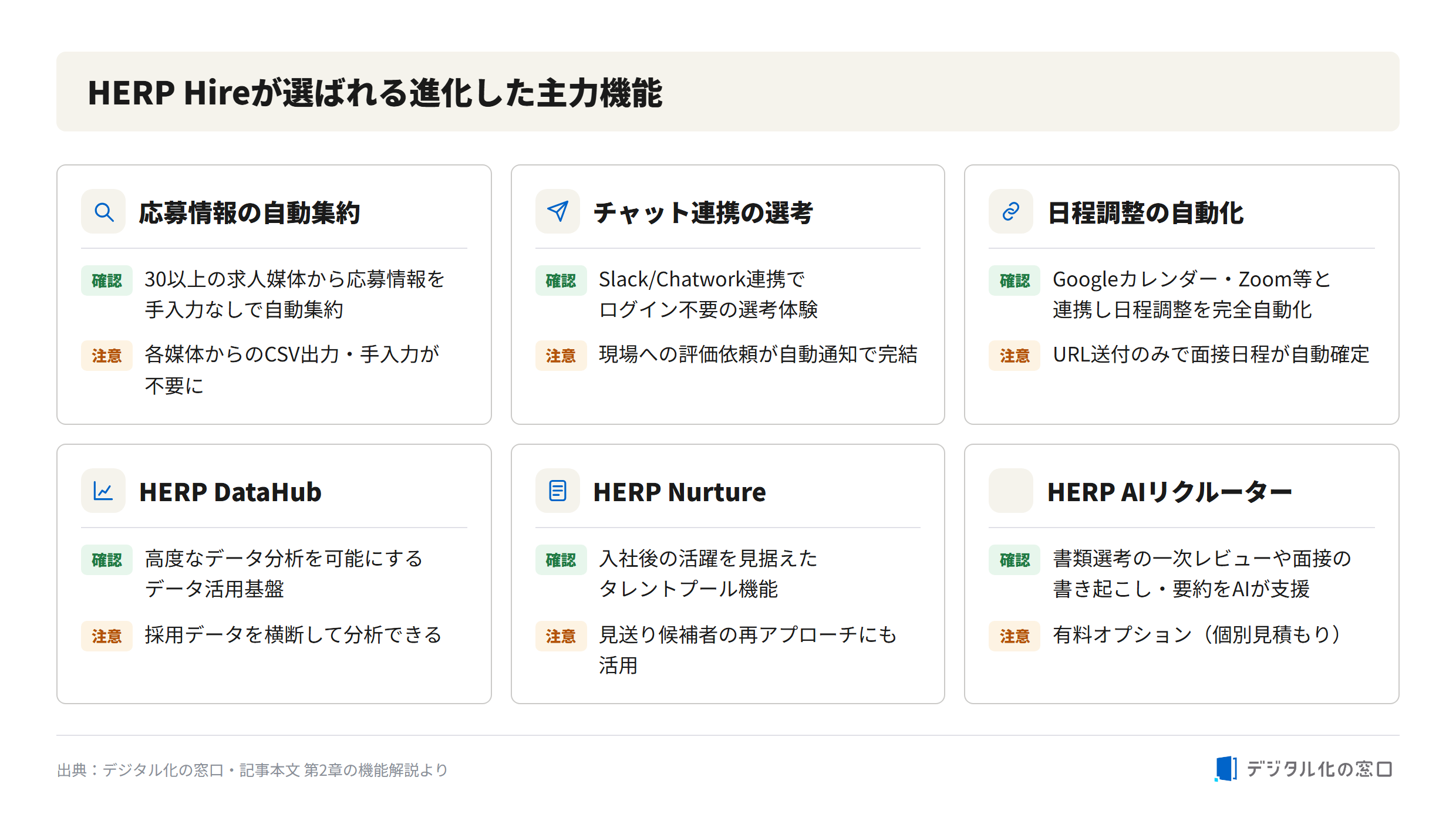Select the text 有料オプション（個別見積もり）

coord(1197,635)
